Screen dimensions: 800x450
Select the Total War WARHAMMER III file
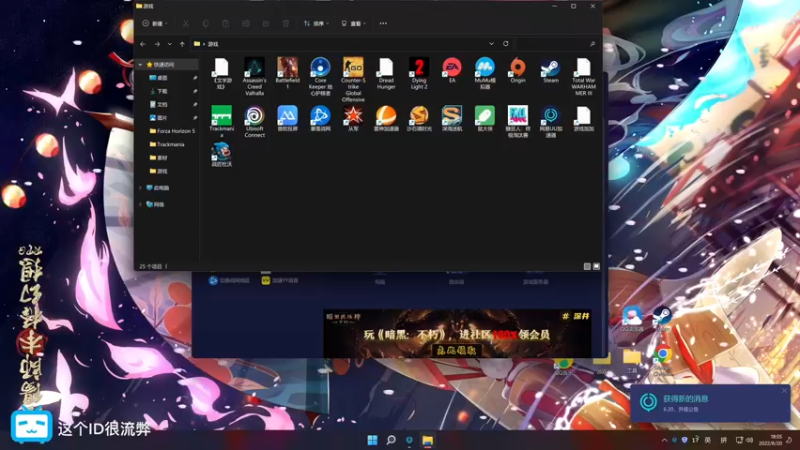(583, 76)
